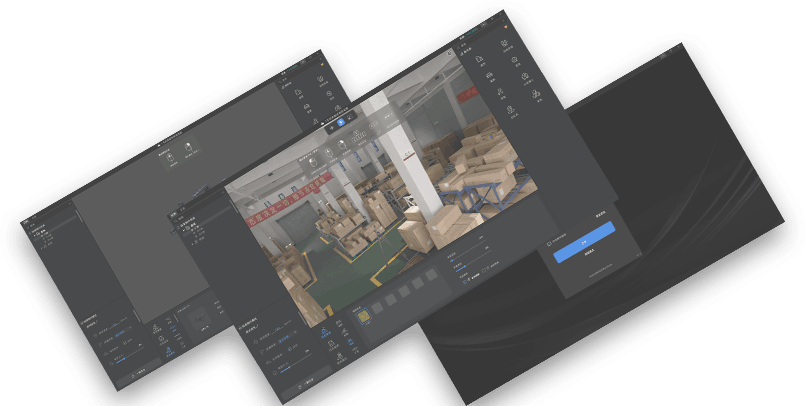Select the top row of back-left window's project tree
Screen dimensions: 805x406
42,231
